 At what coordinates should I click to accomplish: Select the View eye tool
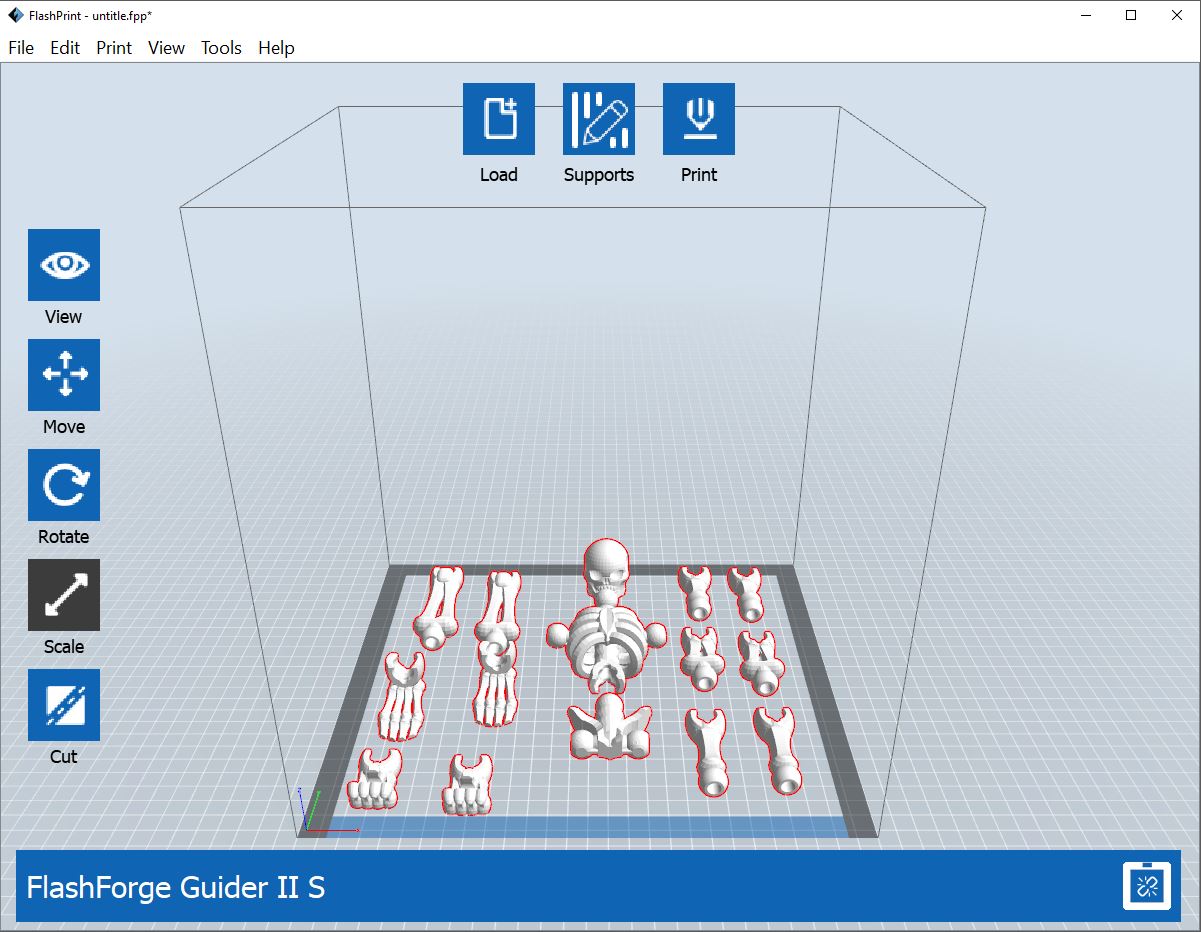point(64,265)
